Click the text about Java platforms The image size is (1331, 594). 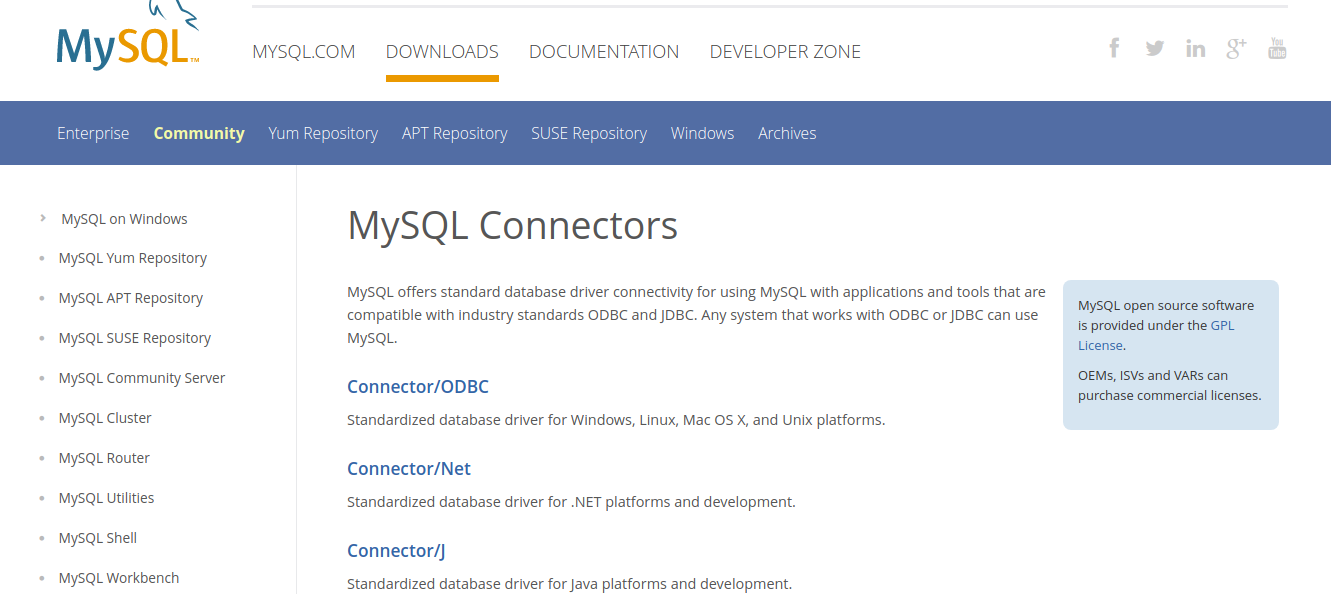[569, 584]
